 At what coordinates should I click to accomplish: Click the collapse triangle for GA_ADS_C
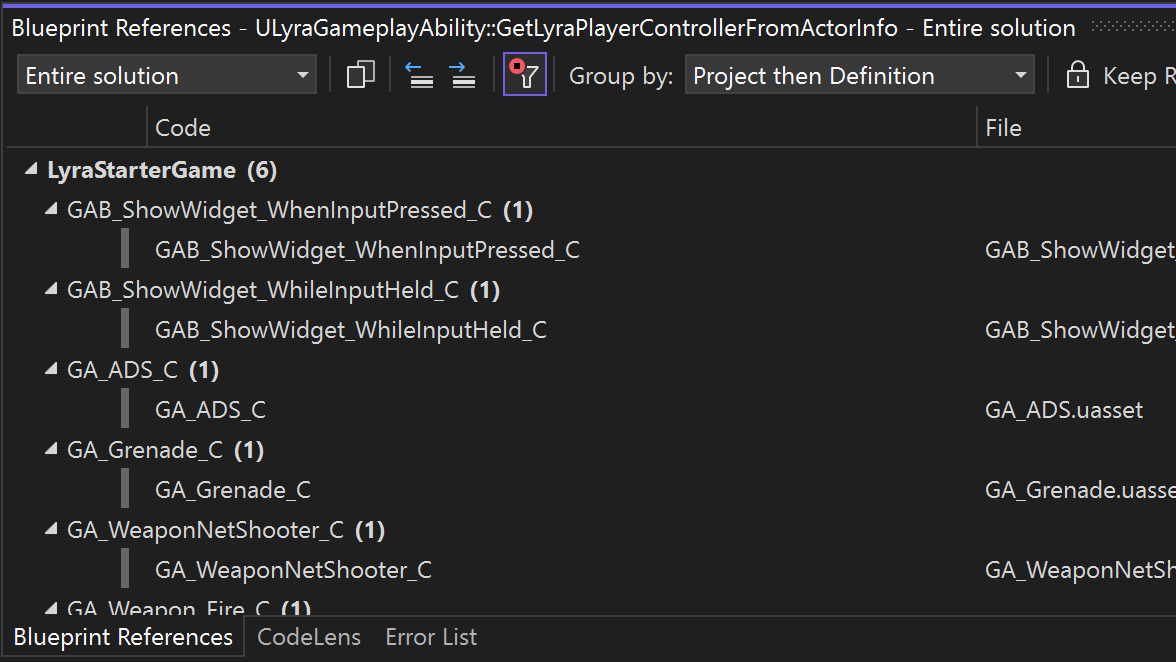49,369
